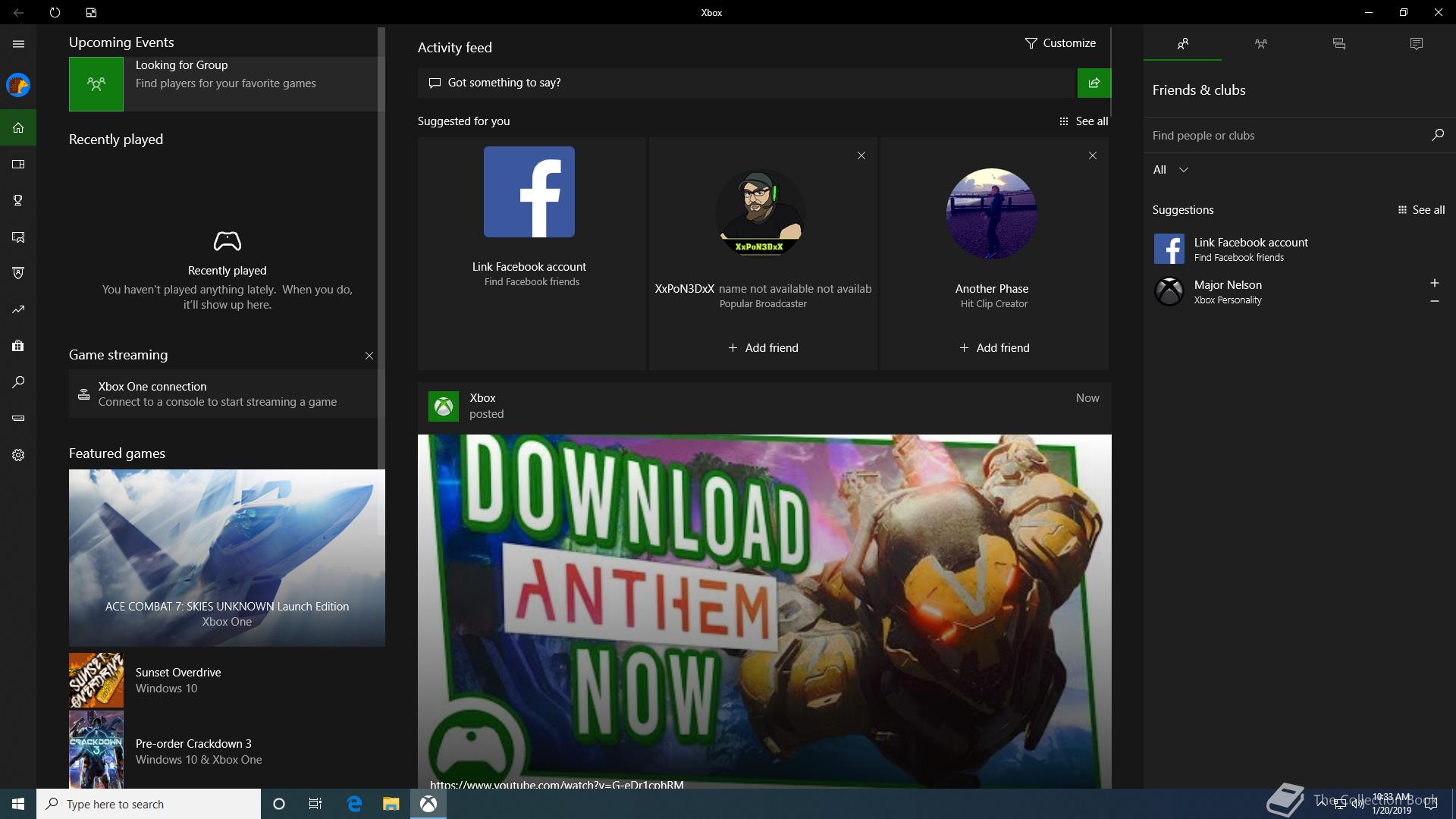Dismiss Another Phase suggestion card
Viewport: 1456px width, 819px height.
coord(1092,155)
